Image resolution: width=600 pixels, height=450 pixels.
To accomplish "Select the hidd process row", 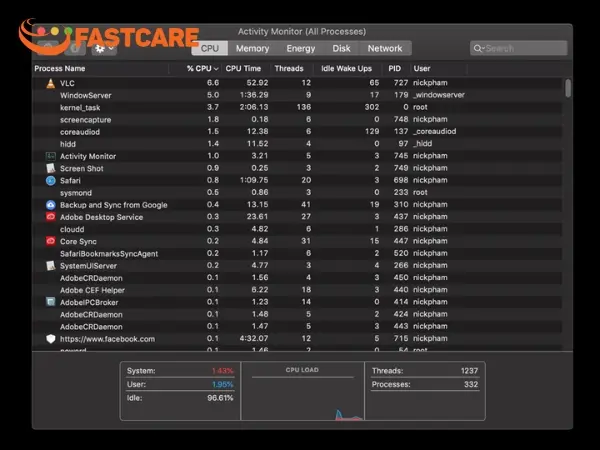I will click(298, 144).
